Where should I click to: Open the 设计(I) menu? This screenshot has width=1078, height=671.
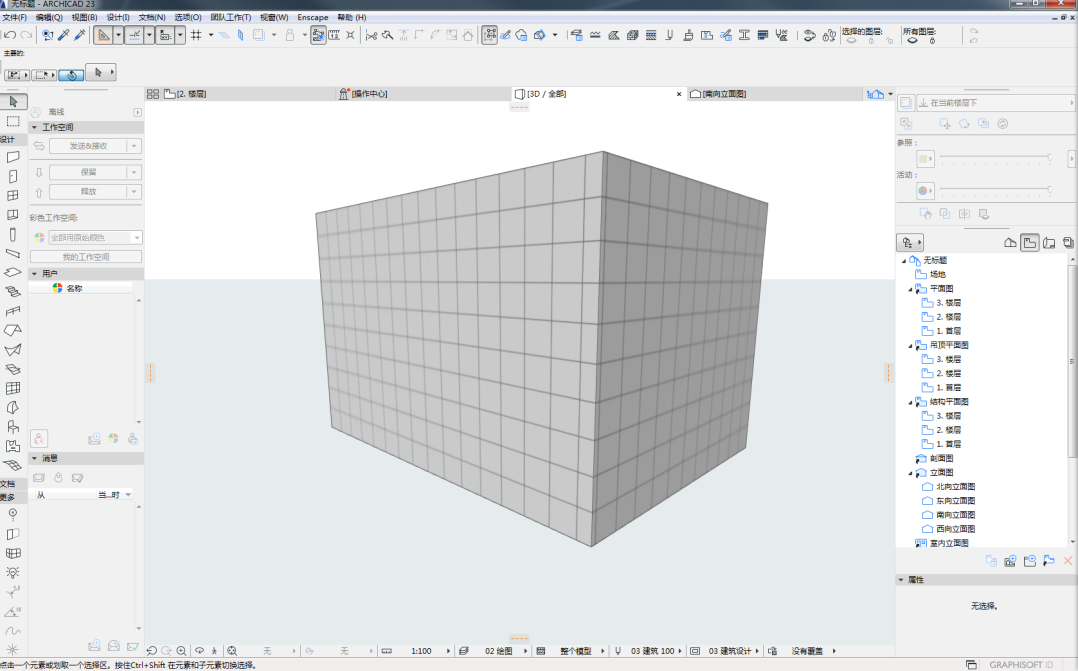pos(118,17)
